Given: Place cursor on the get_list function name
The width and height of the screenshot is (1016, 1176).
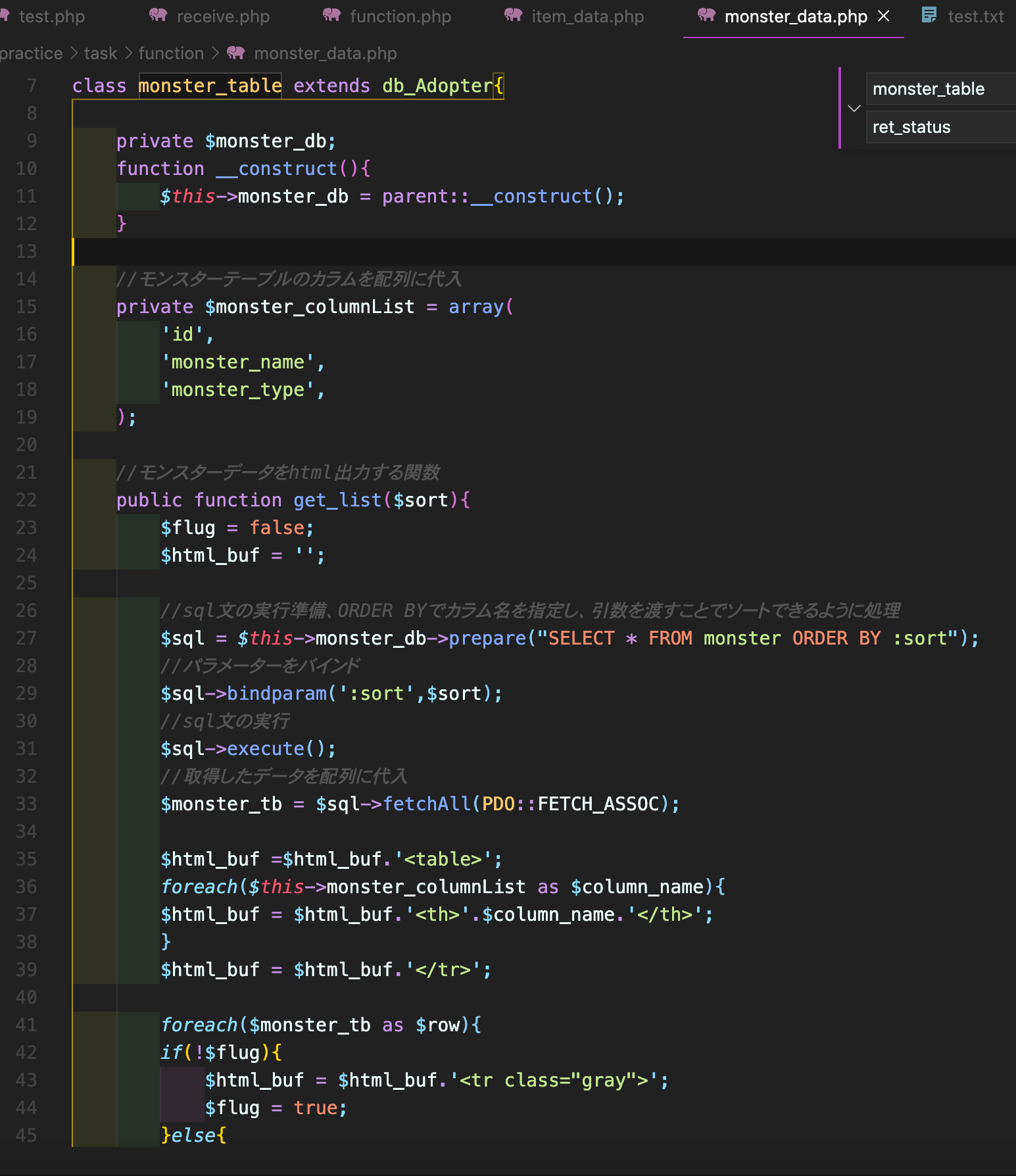Looking at the screenshot, I should tap(337, 501).
